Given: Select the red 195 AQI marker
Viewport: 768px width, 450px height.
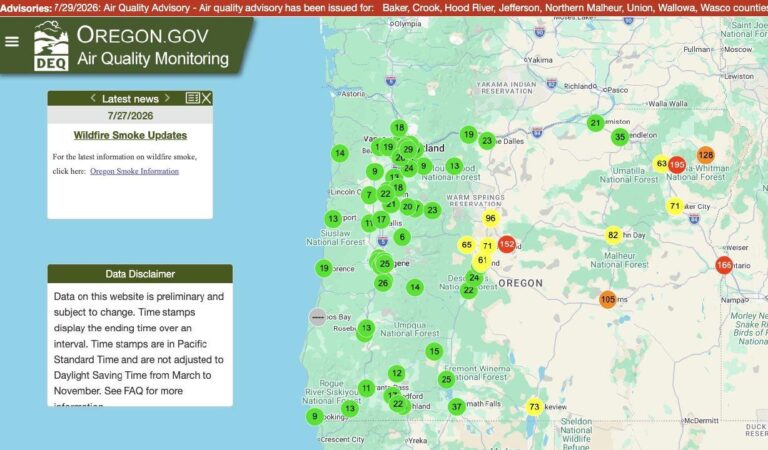Looking at the screenshot, I should pyautogui.click(x=677, y=165).
